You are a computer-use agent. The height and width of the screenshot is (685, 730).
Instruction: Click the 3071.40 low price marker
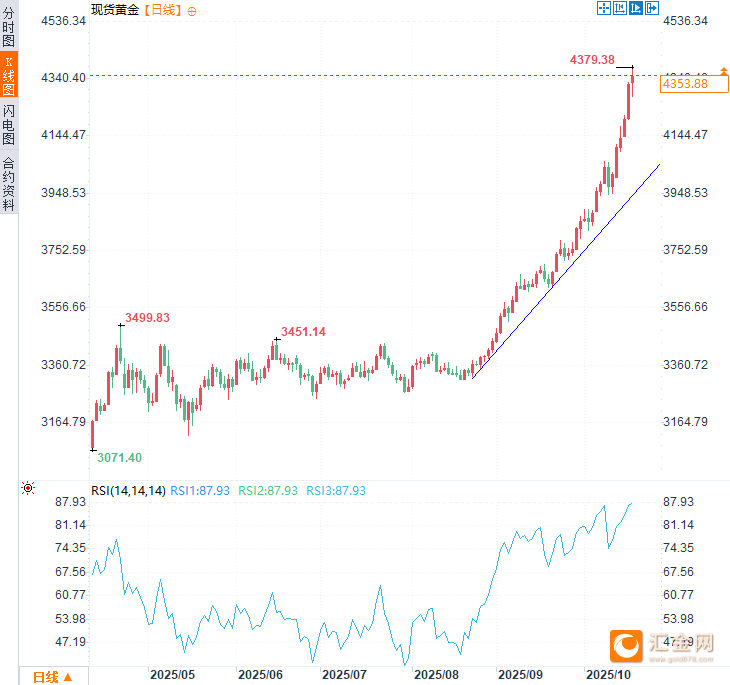[x=120, y=457]
